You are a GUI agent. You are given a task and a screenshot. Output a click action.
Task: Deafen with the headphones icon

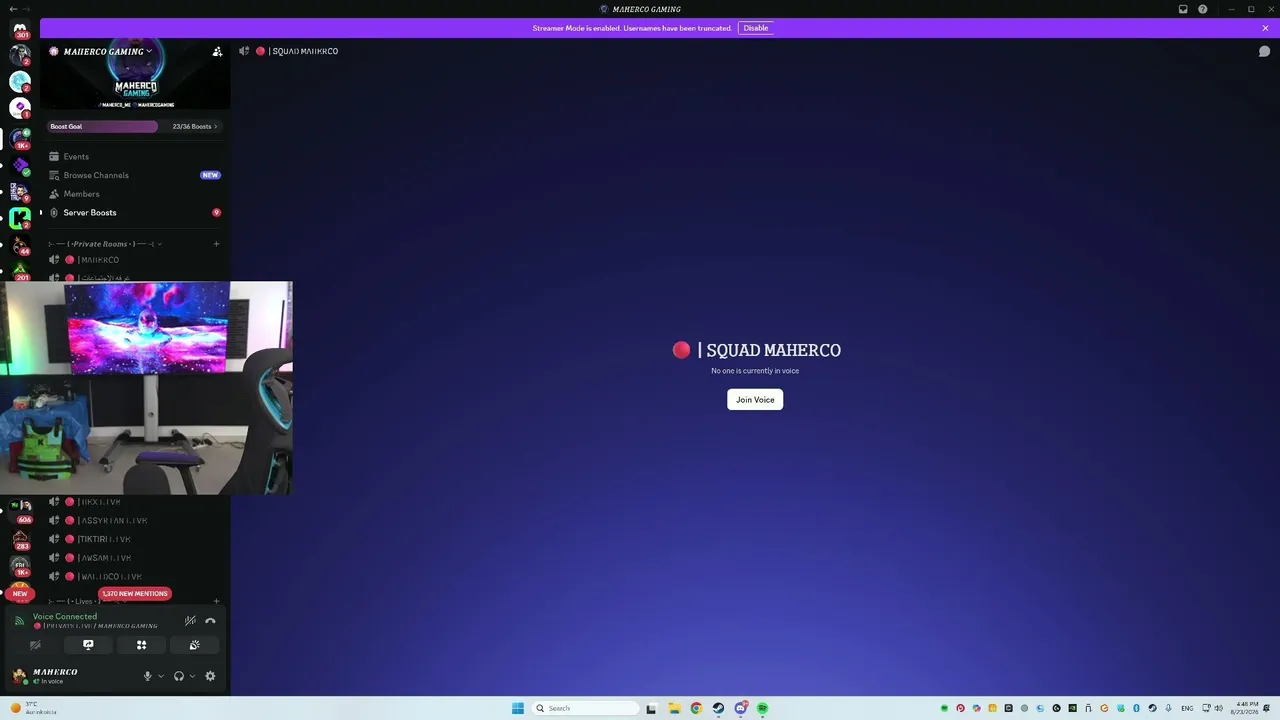[179, 676]
